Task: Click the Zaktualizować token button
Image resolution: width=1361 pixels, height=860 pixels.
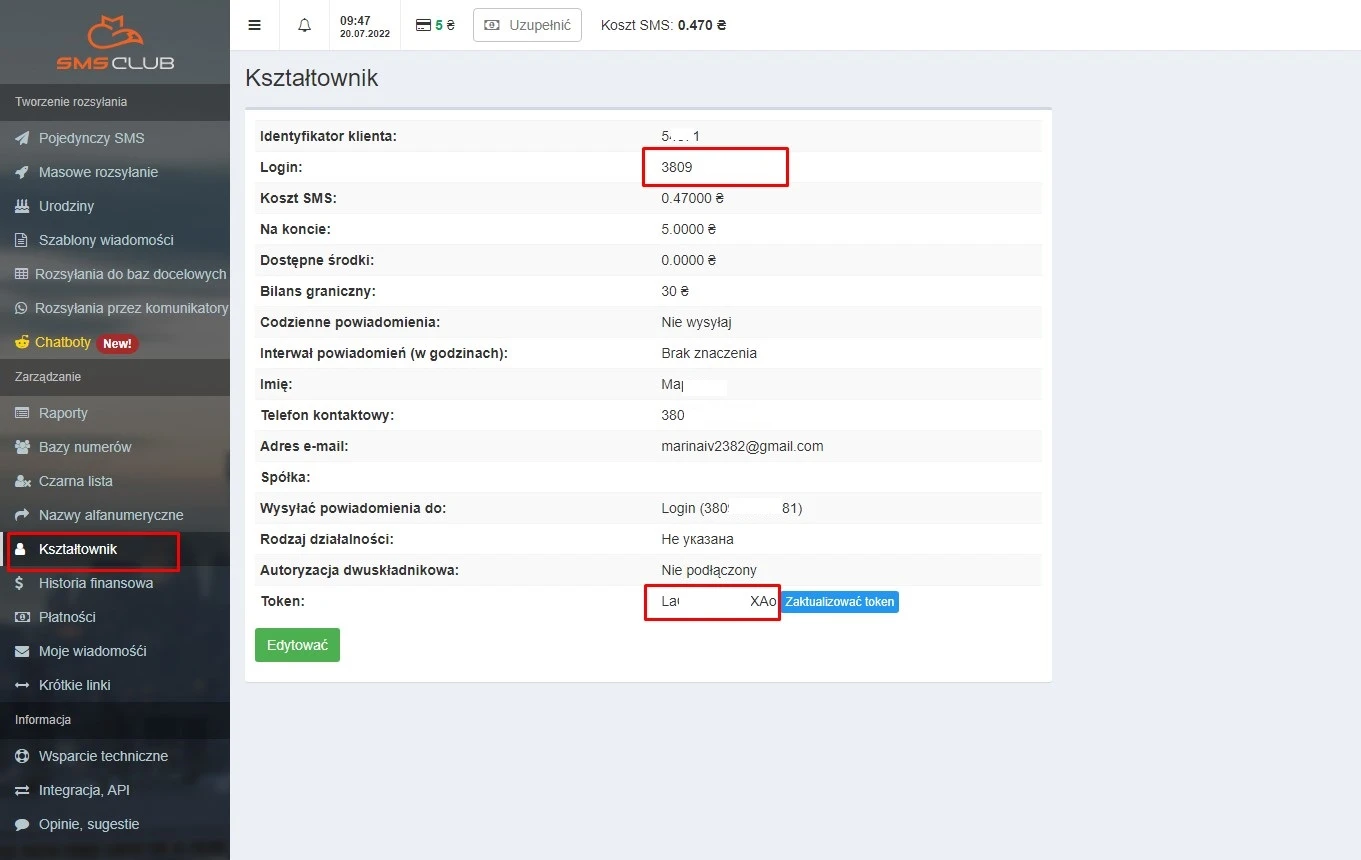Action: [839, 602]
